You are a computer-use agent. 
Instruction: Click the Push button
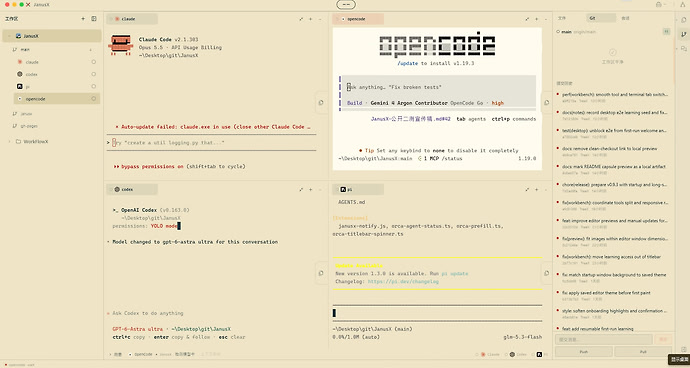584,352
